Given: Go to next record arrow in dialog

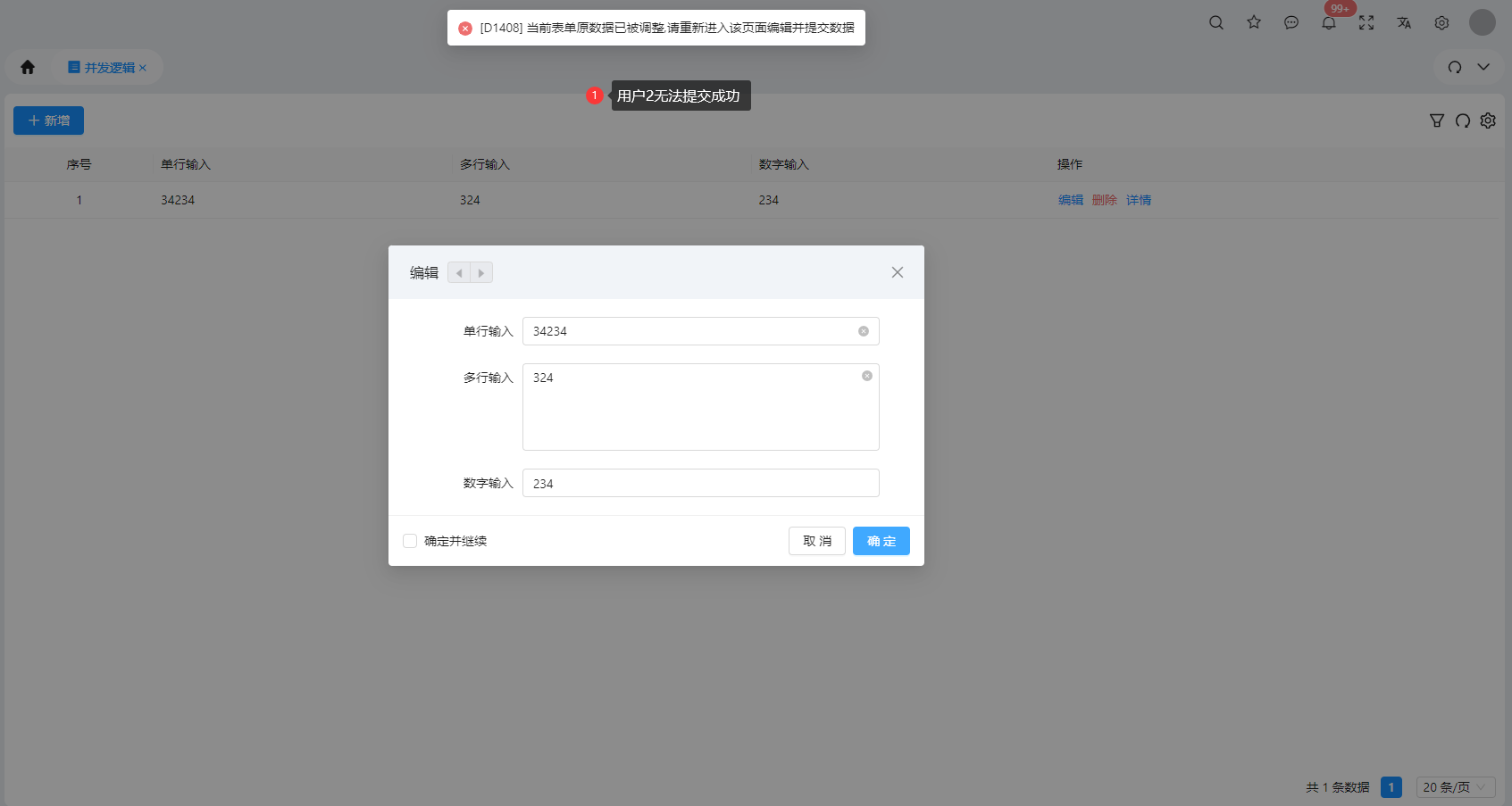Looking at the screenshot, I should (x=481, y=273).
